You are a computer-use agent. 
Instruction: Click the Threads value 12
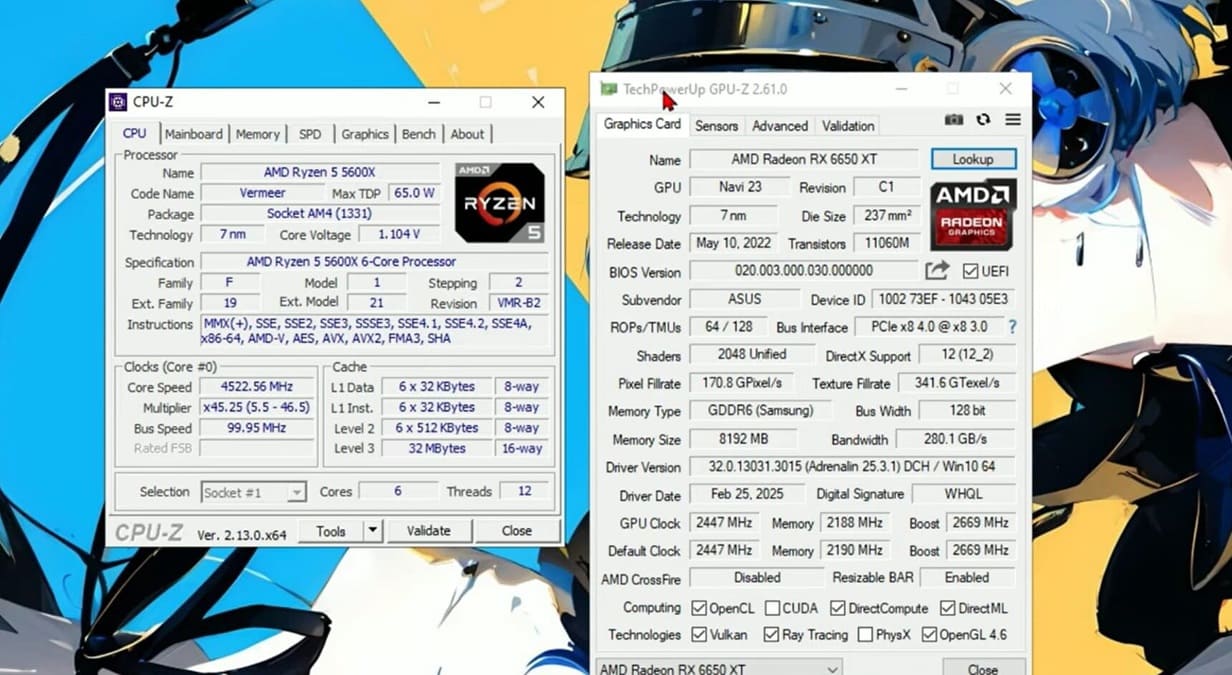[x=524, y=491]
